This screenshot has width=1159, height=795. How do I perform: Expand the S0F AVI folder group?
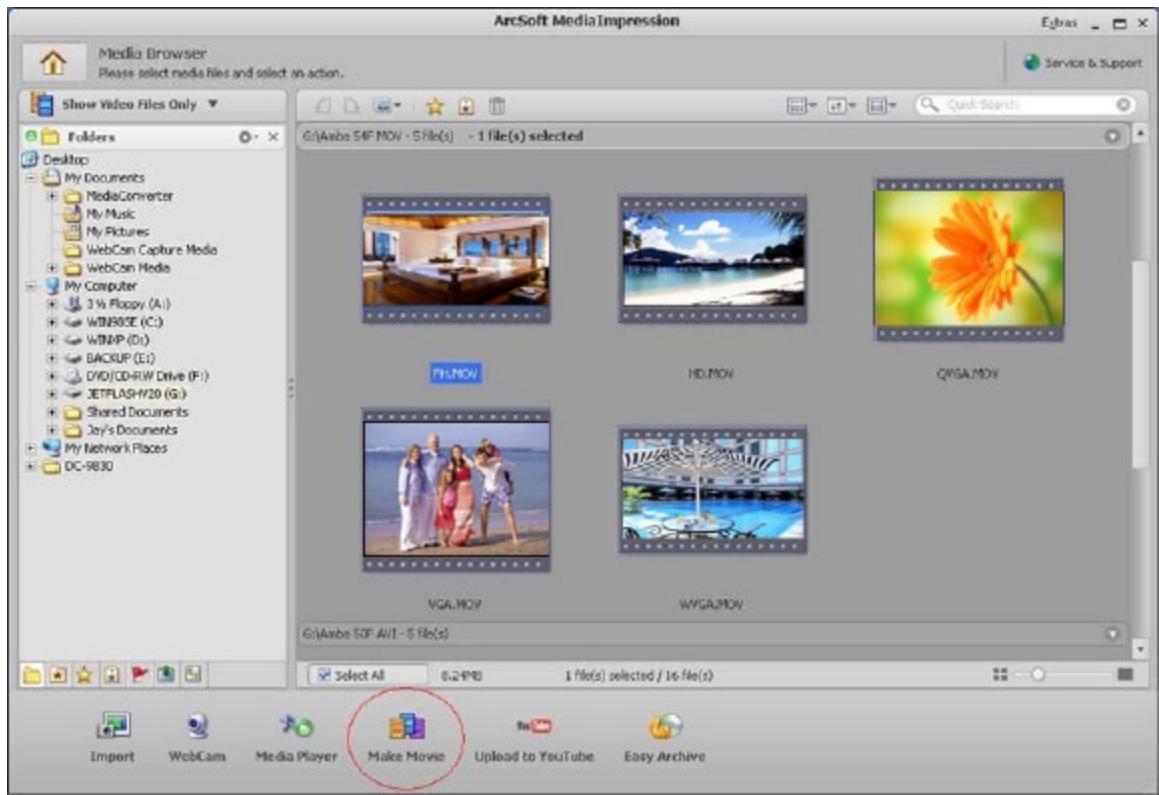(1112, 634)
